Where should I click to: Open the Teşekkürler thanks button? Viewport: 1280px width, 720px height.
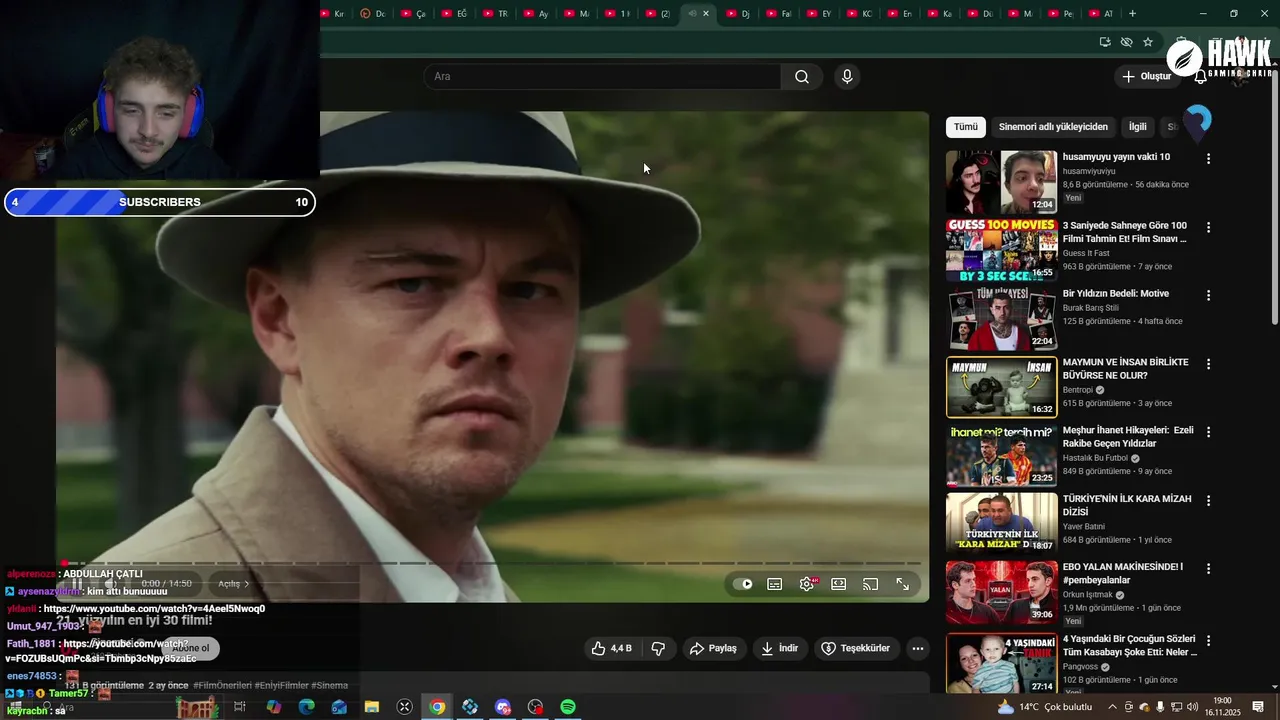pyautogui.click(x=855, y=648)
